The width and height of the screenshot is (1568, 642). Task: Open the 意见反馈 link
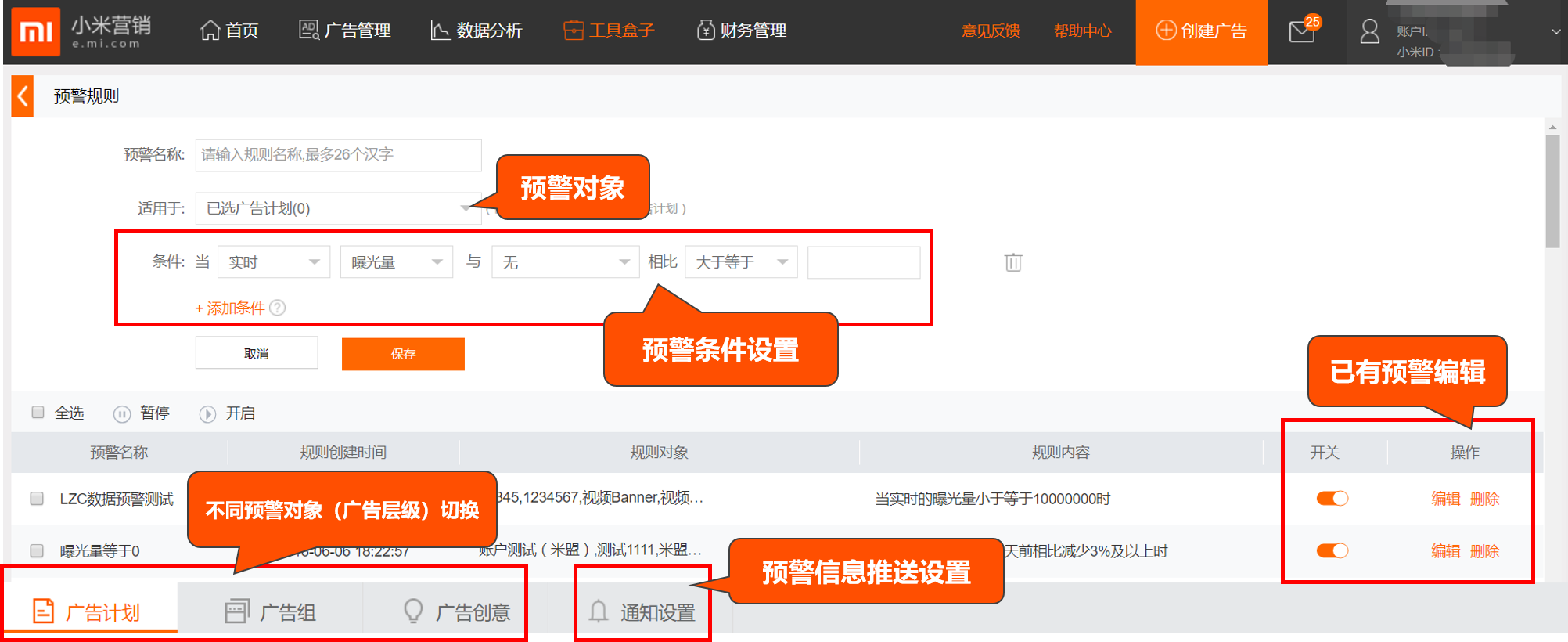click(991, 31)
